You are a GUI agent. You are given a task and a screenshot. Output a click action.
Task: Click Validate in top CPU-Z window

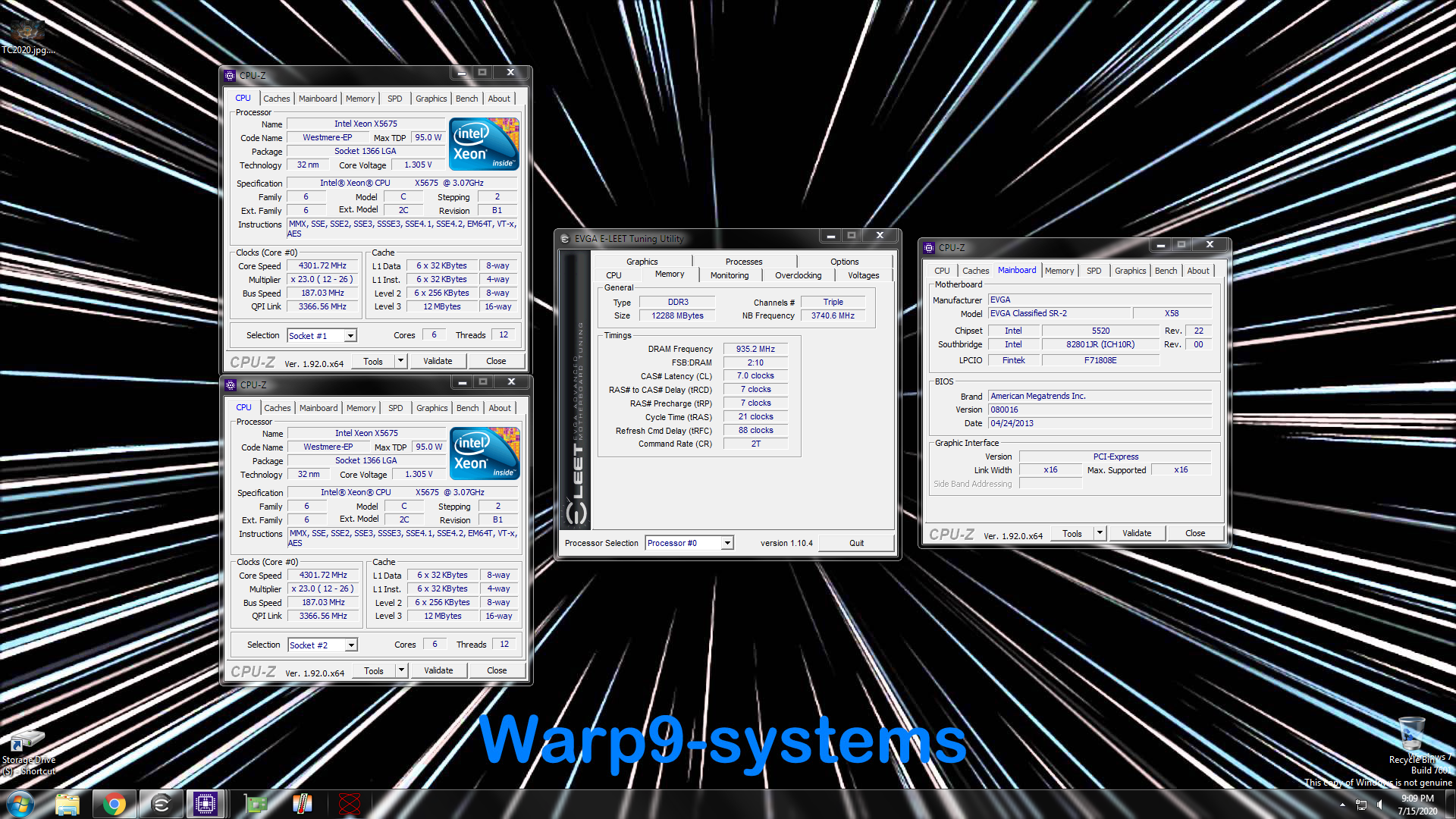pyautogui.click(x=438, y=361)
